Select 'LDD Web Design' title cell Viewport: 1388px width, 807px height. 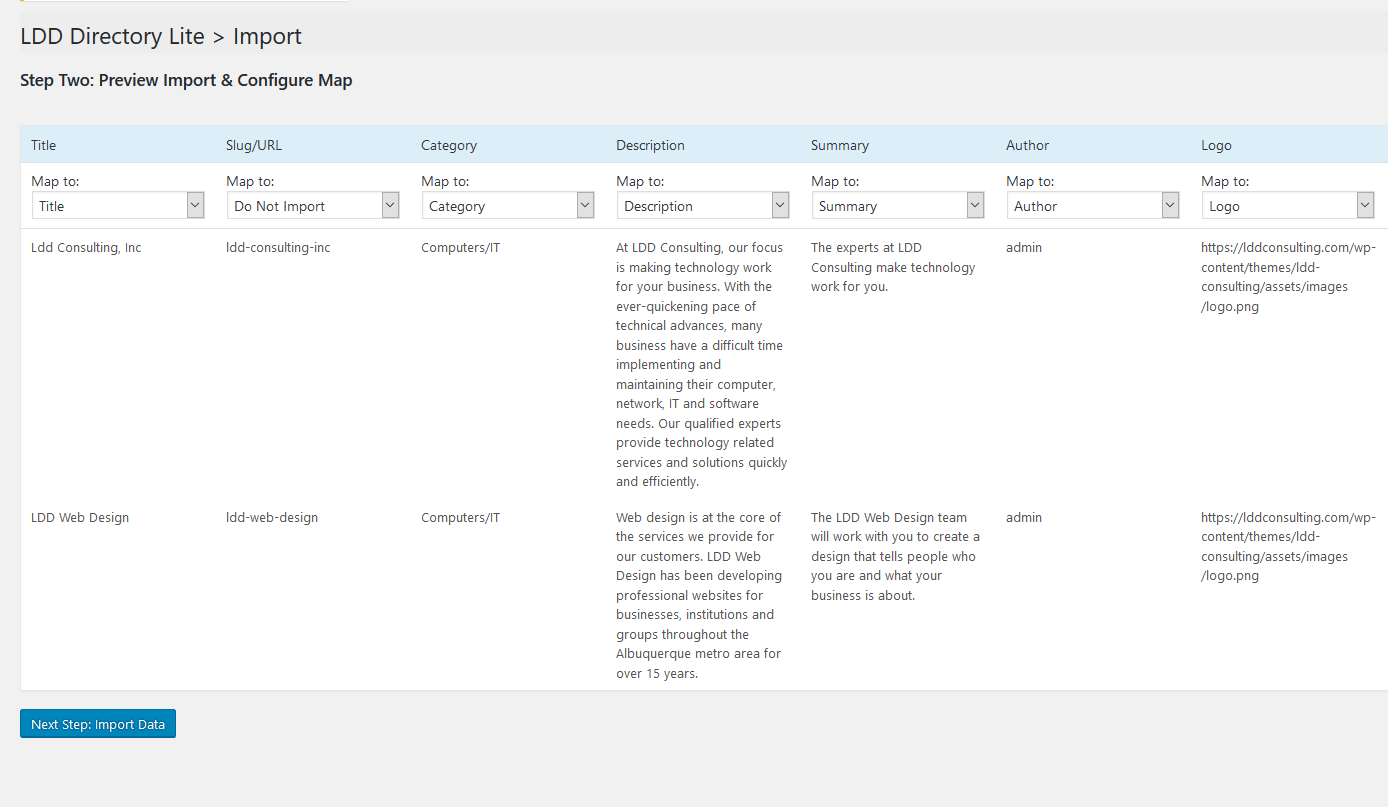coord(80,517)
